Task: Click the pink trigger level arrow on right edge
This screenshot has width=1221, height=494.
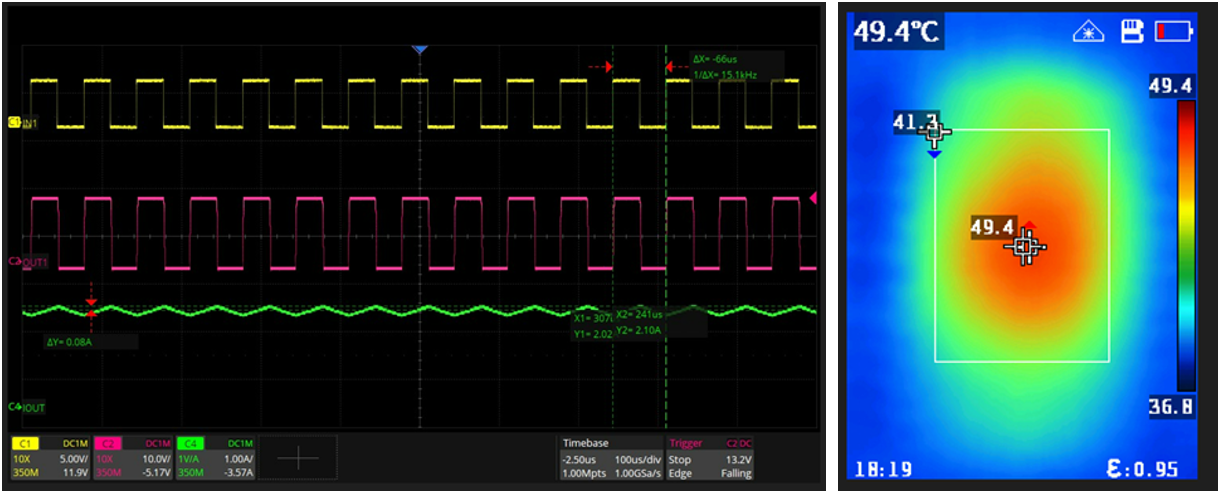Action: click(x=813, y=198)
